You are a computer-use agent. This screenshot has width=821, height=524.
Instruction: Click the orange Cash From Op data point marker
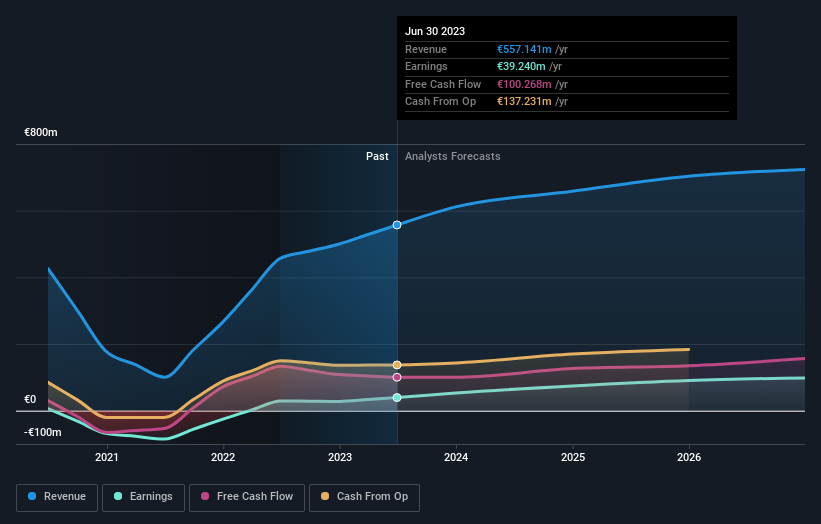pyautogui.click(x=397, y=365)
